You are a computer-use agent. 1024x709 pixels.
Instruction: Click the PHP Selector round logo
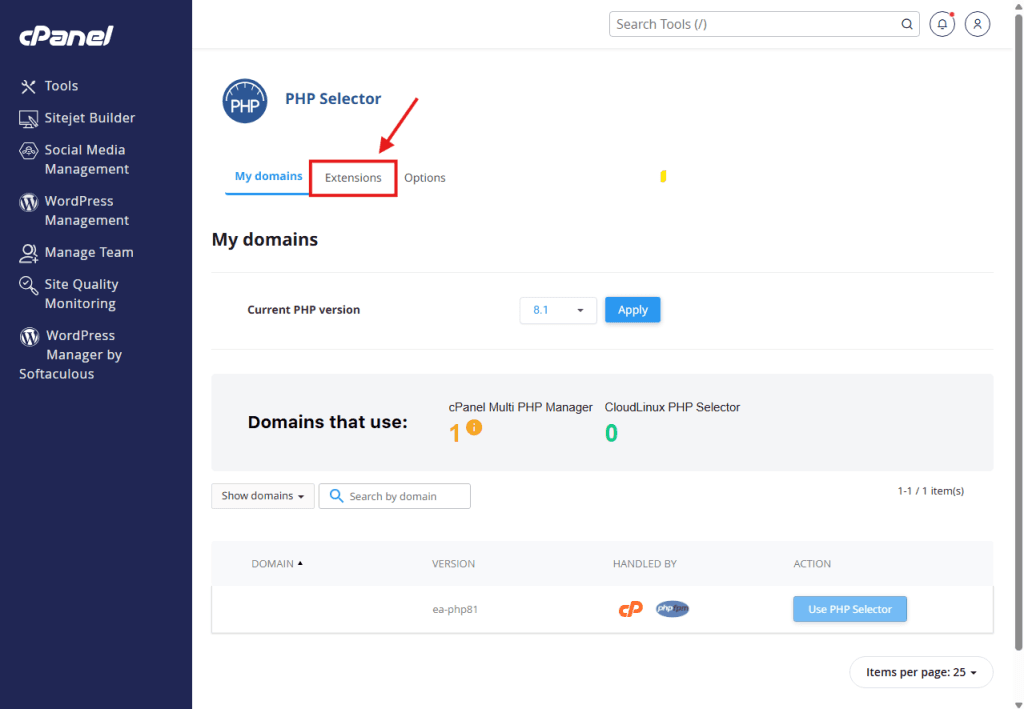[244, 101]
